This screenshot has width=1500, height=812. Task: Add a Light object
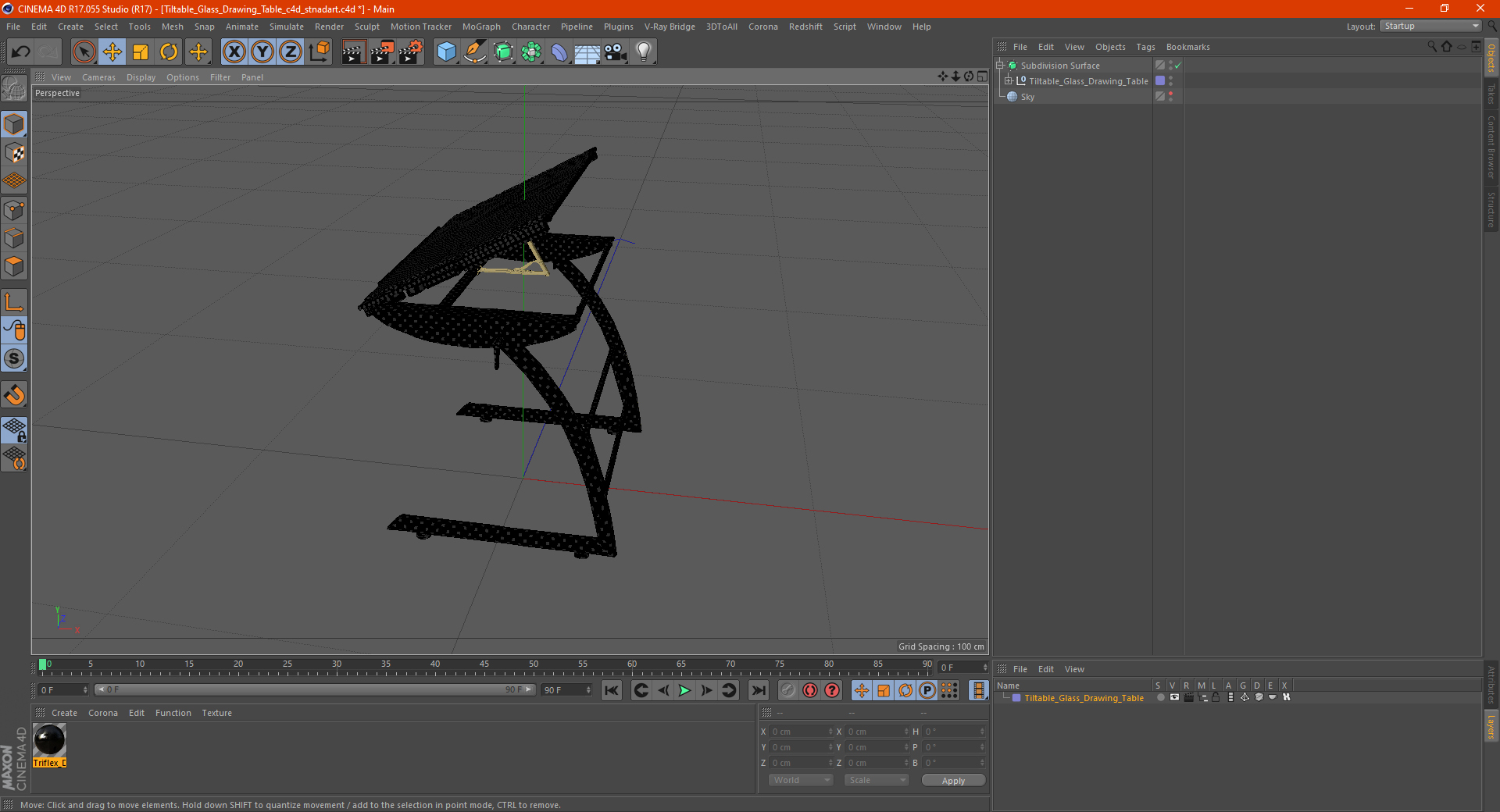point(644,52)
